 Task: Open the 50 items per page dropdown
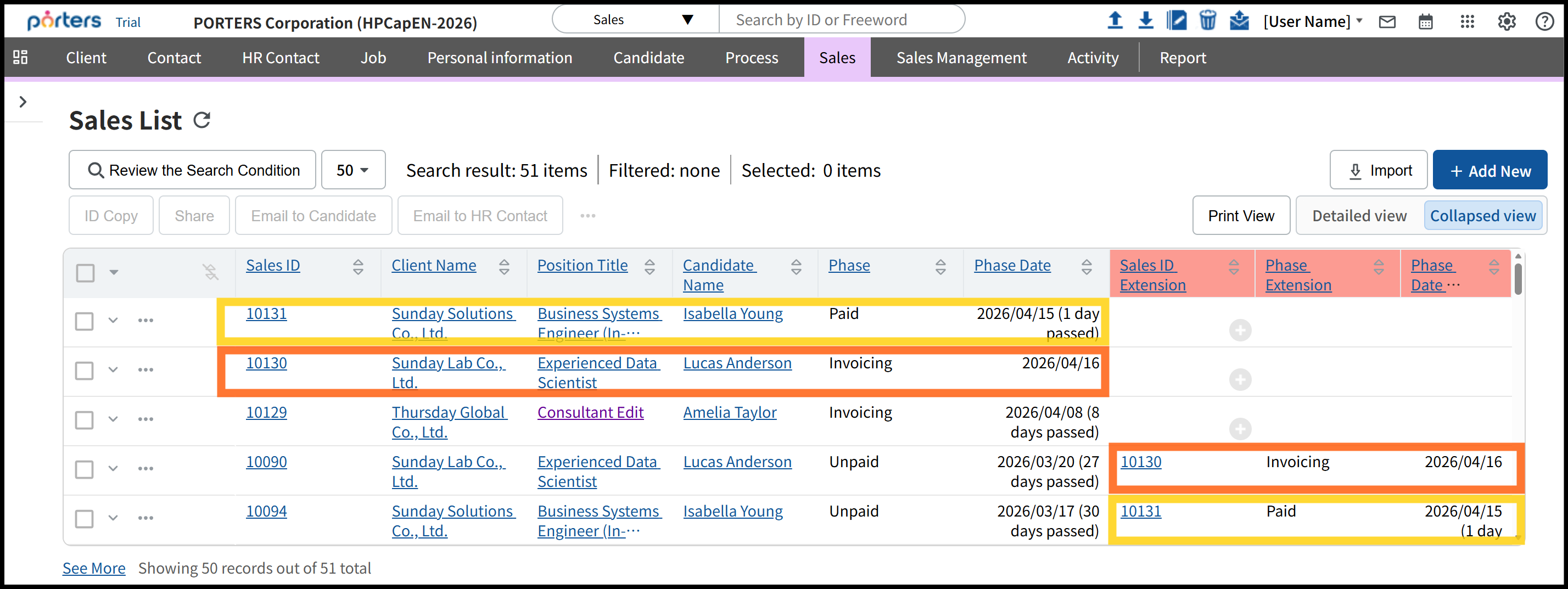click(x=353, y=170)
